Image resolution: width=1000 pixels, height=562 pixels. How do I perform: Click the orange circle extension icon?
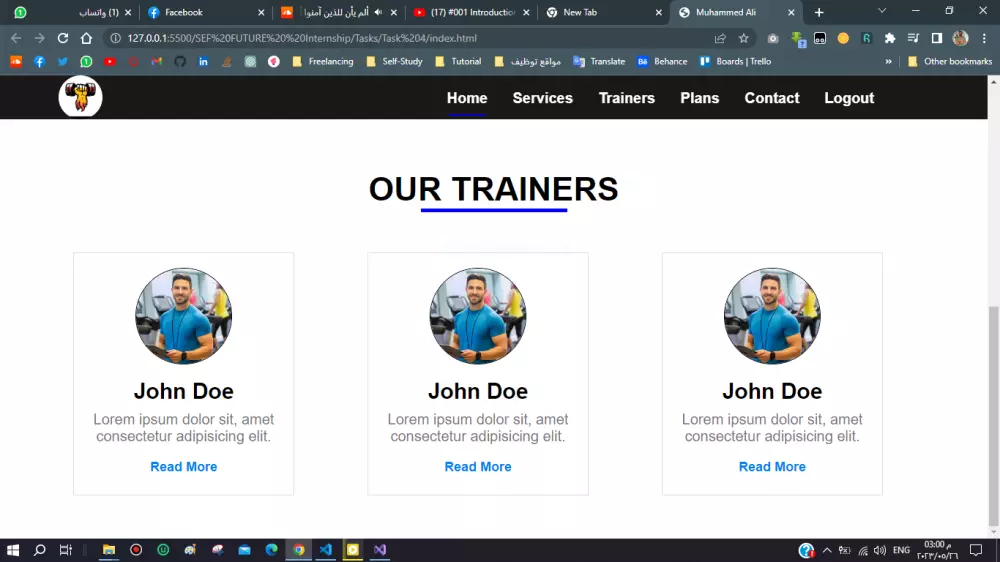[x=843, y=38]
